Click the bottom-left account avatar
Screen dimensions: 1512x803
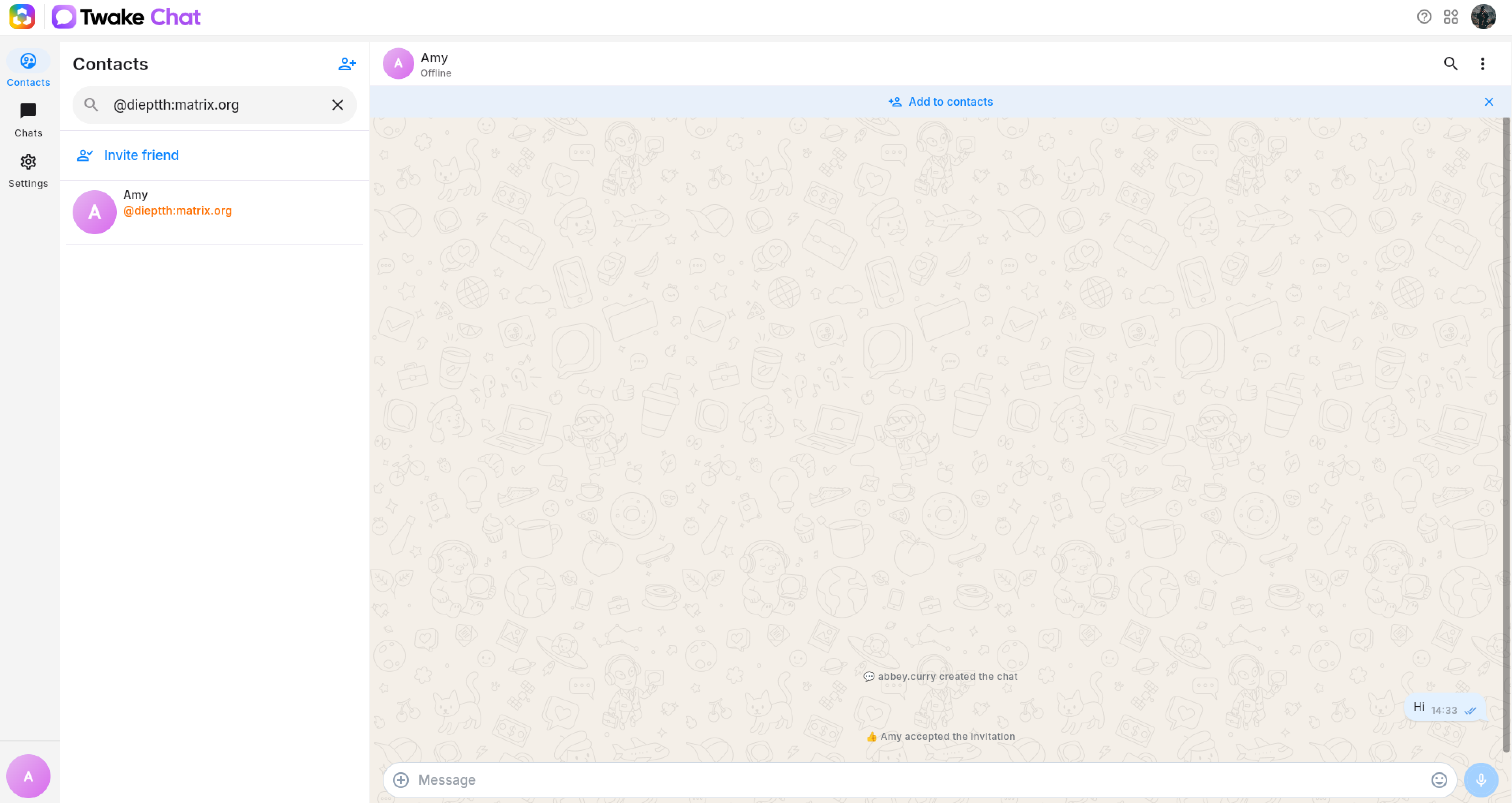pyautogui.click(x=28, y=776)
